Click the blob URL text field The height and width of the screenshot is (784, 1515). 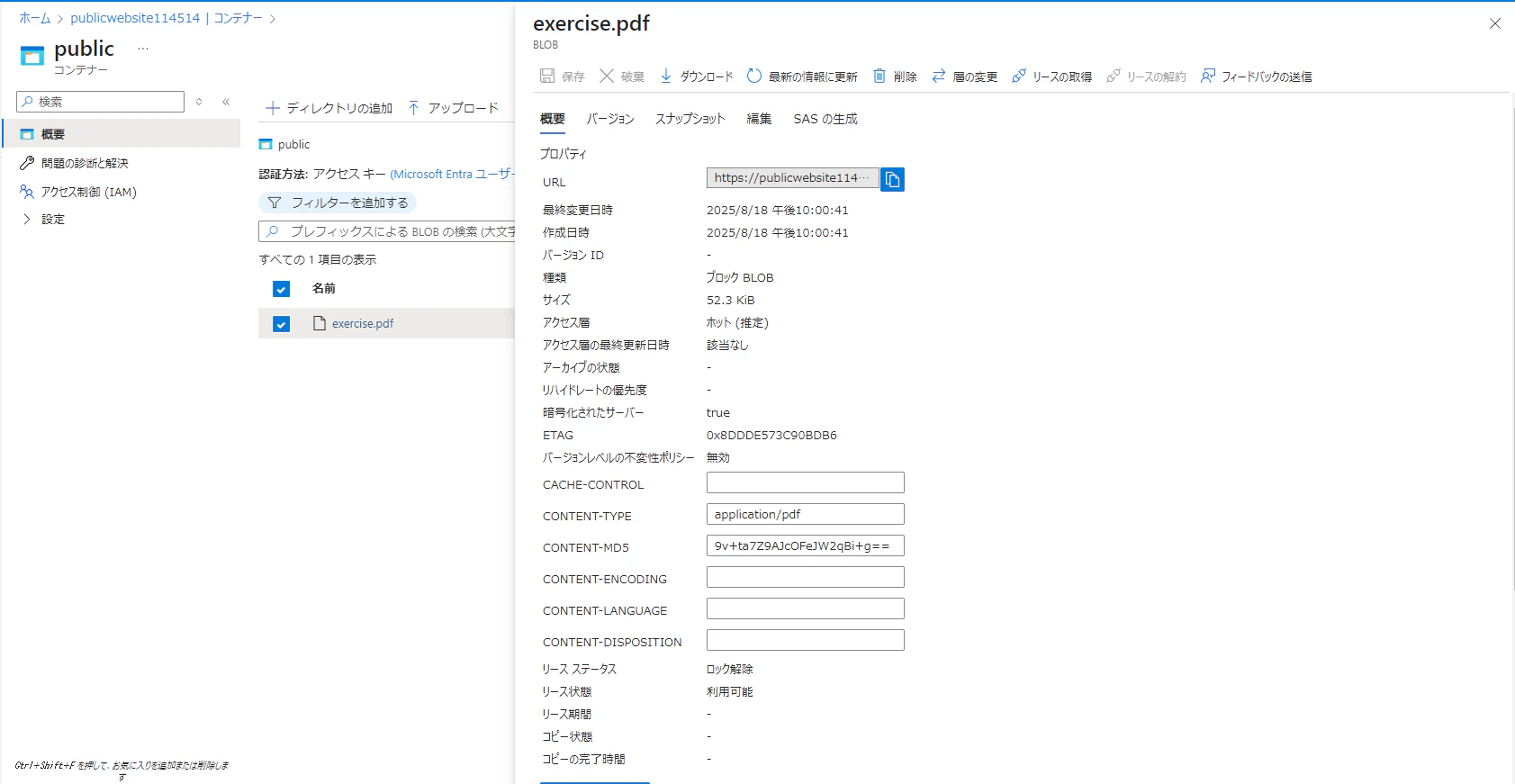point(793,178)
